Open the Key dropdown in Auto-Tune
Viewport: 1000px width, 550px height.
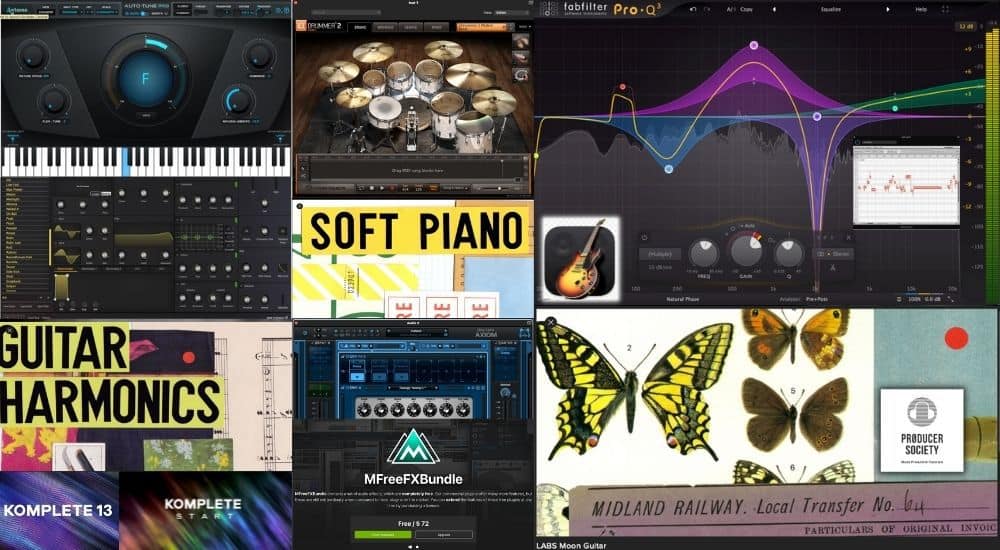click(89, 12)
